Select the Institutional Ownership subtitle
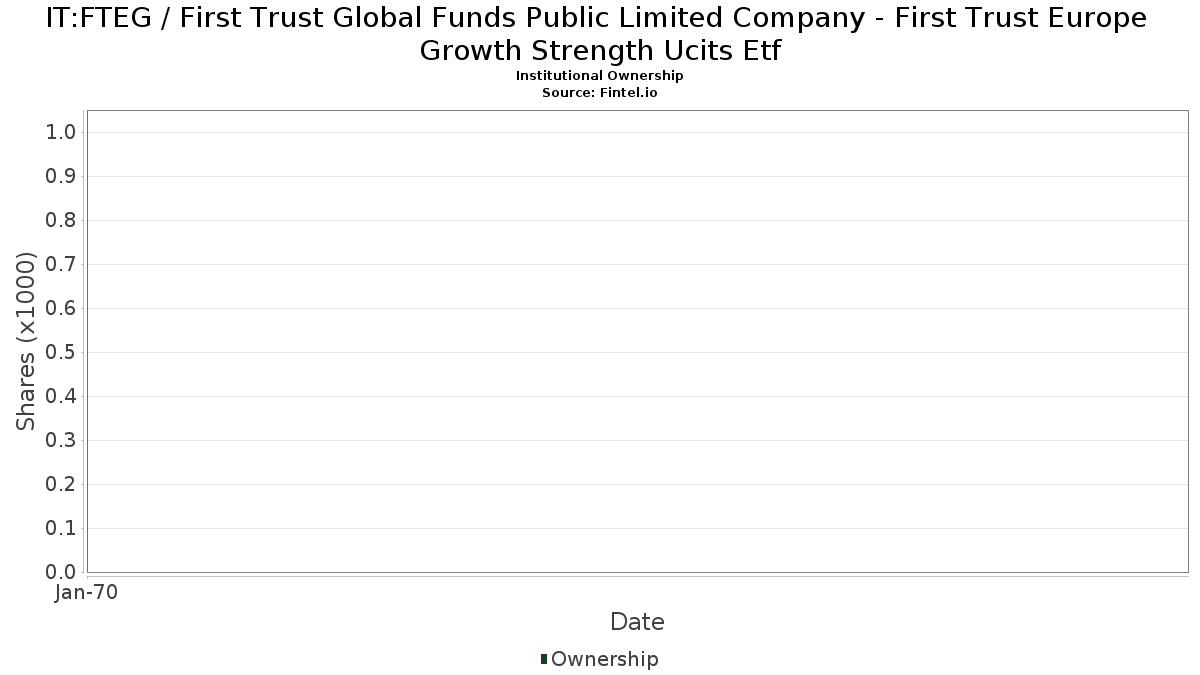The image size is (1200, 675). [599, 76]
